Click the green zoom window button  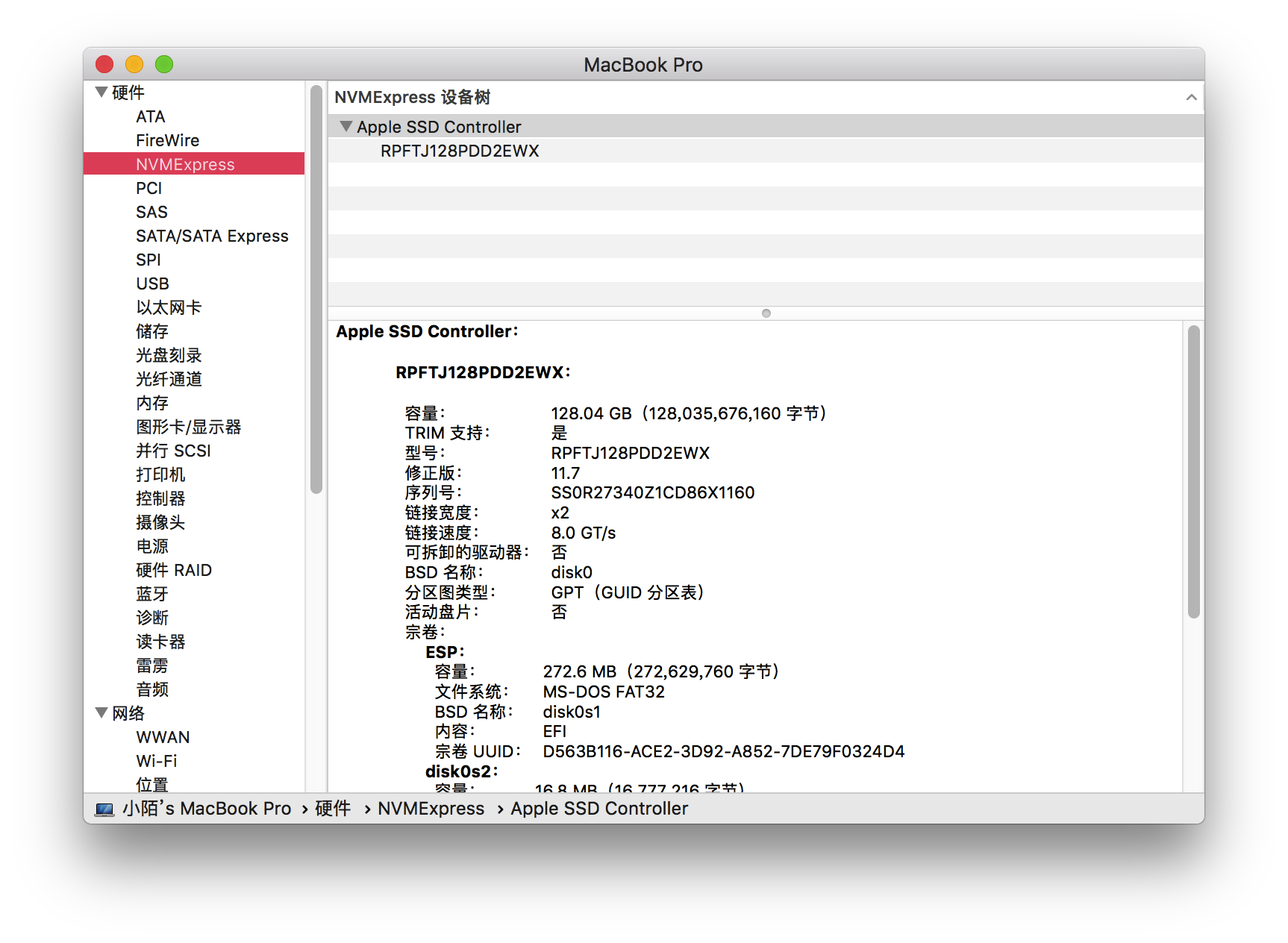point(164,65)
